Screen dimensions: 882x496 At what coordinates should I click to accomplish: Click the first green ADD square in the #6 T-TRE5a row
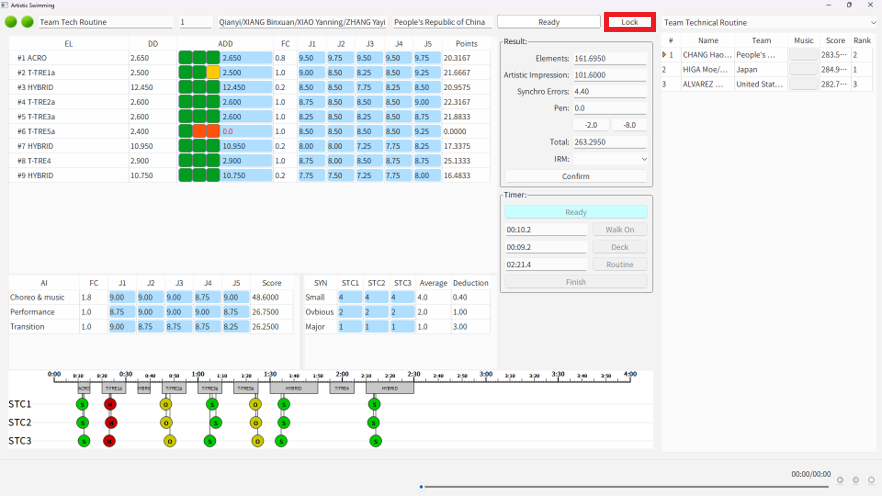[185, 131]
